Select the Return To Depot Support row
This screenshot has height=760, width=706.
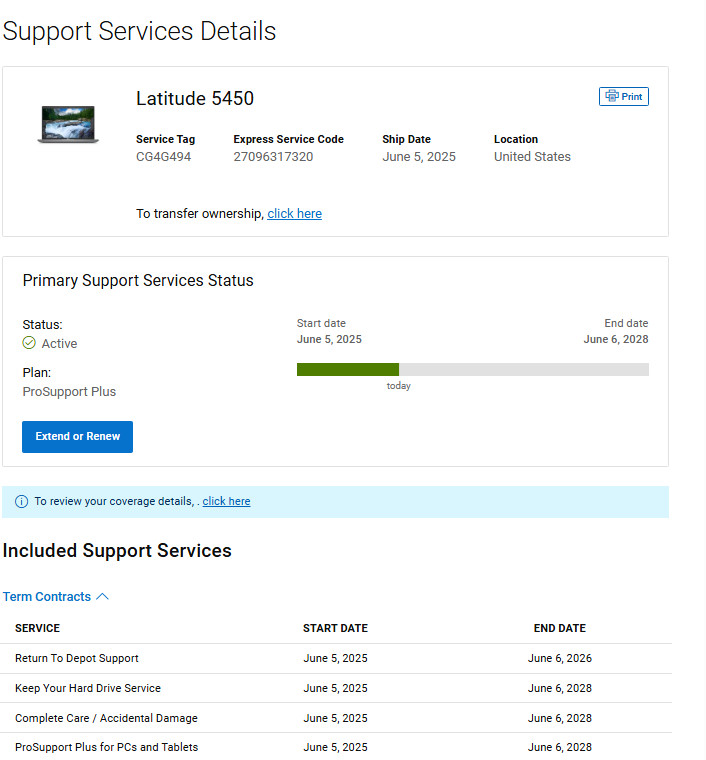coord(336,658)
